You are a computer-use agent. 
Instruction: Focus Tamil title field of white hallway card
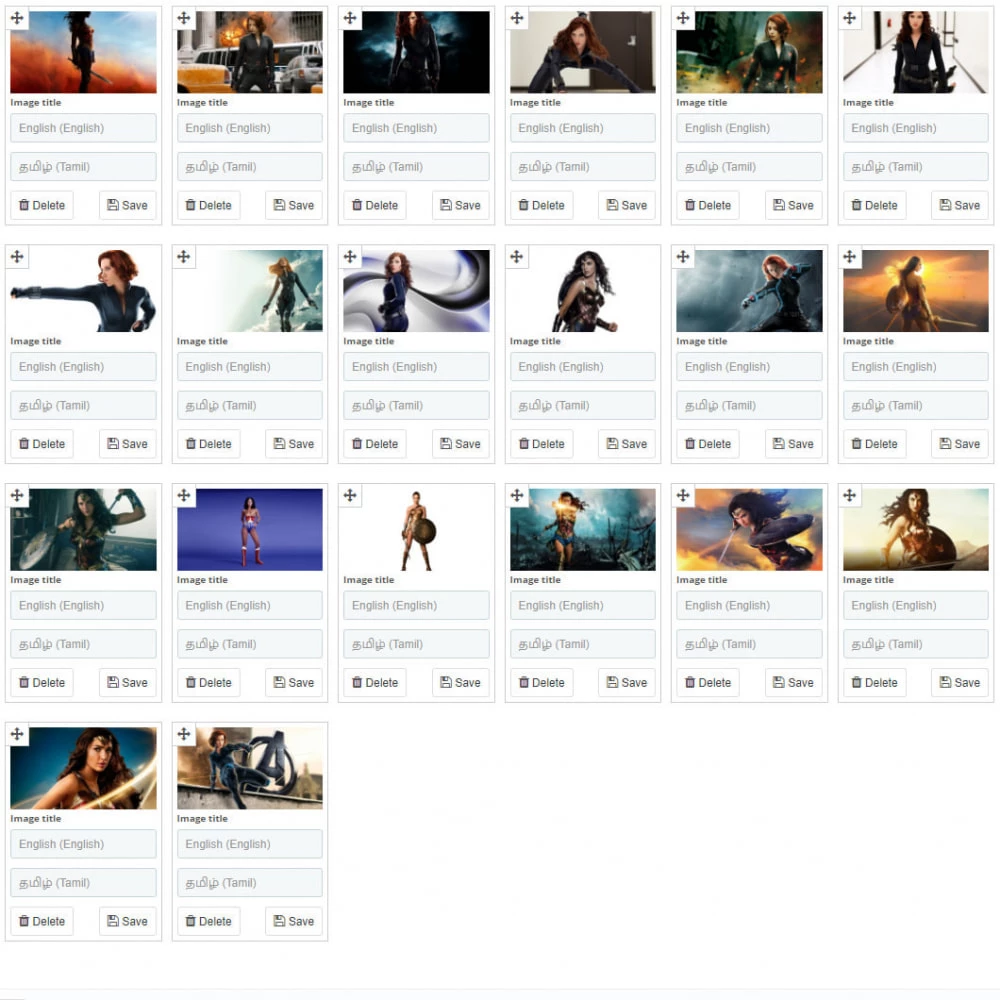[x=916, y=166]
